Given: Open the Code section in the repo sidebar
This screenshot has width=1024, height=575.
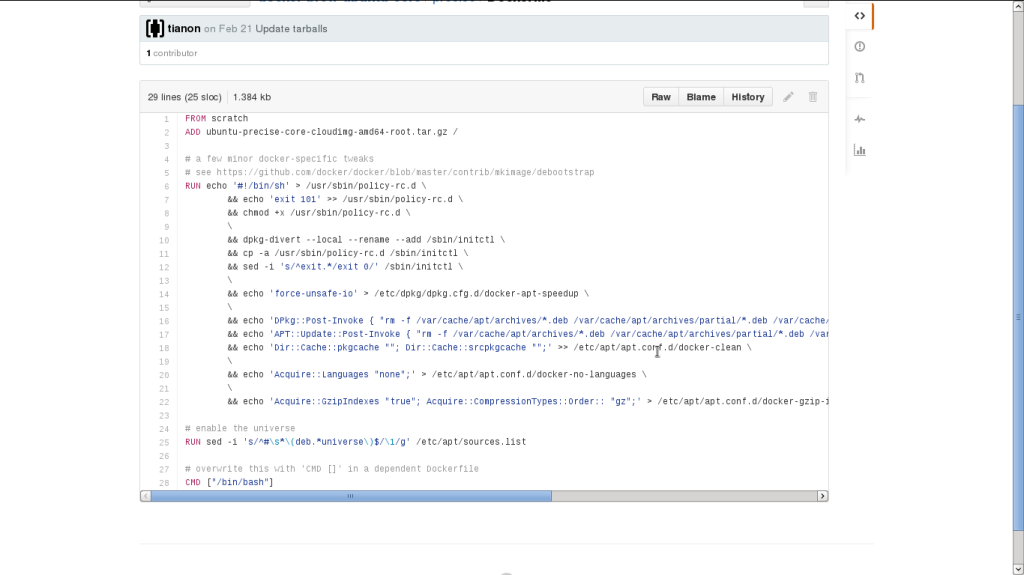Looking at the screenshot, I should pyautogui.click(x=859, y=16).
